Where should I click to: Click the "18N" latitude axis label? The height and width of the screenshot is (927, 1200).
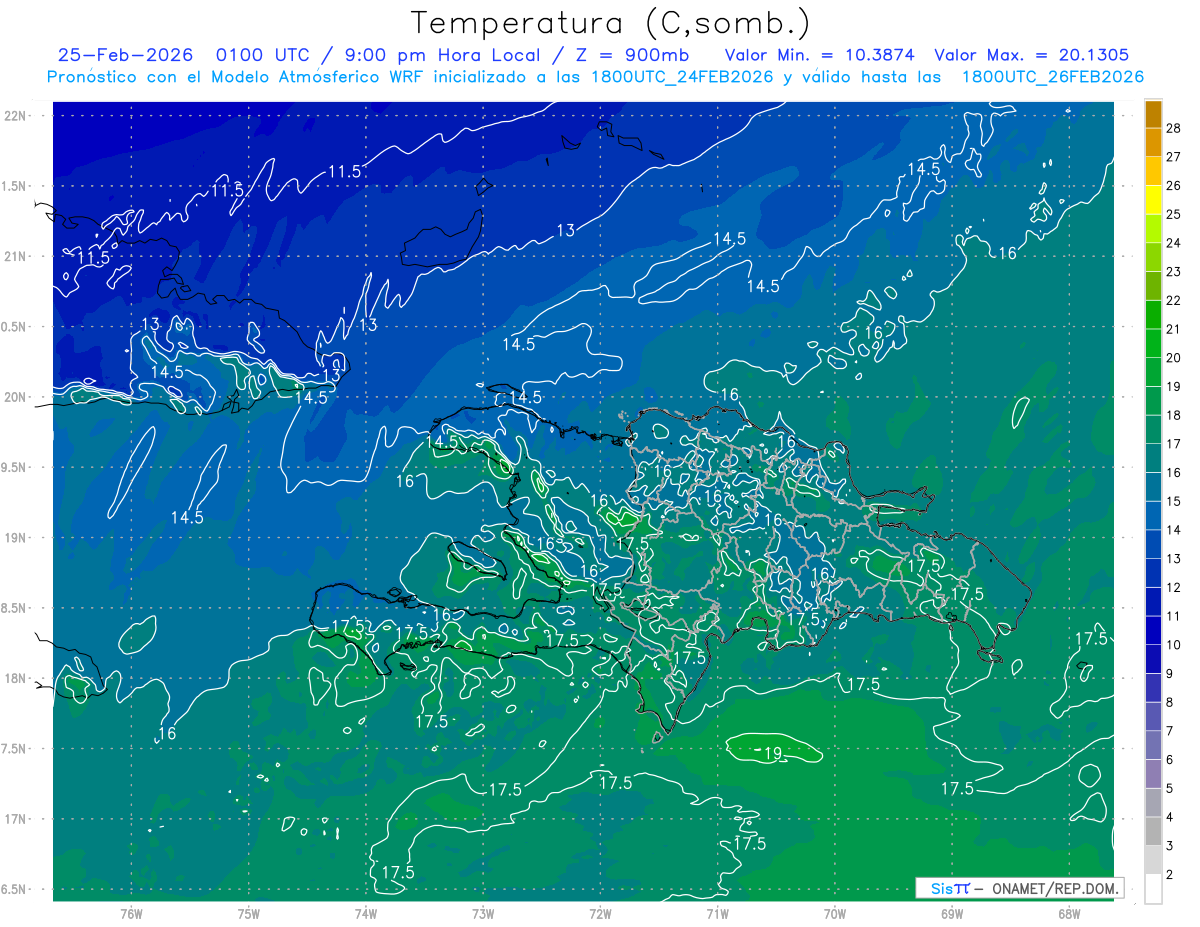click(15, 678)
